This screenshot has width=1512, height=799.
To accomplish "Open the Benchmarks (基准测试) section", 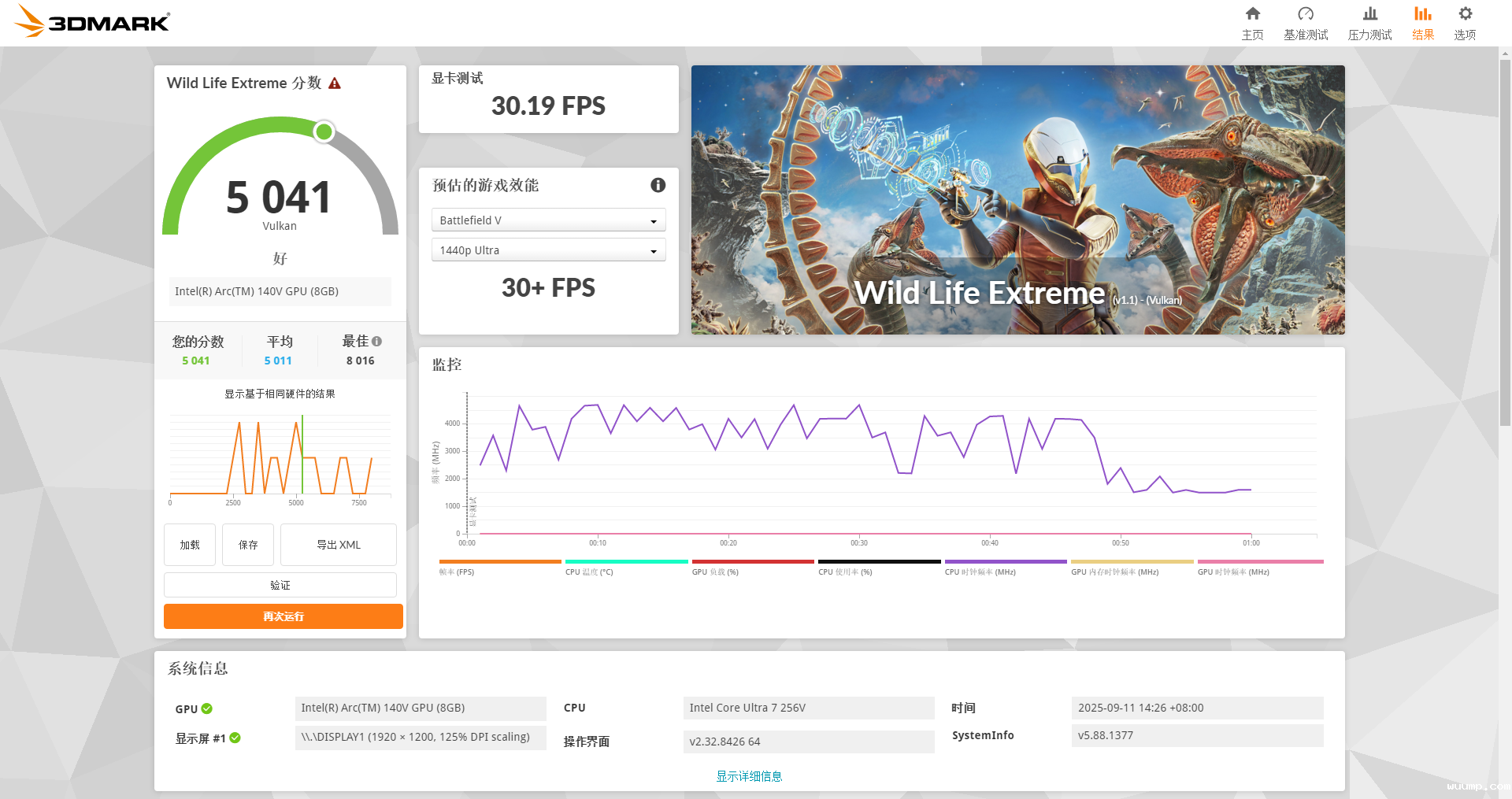I will pos(1305,23).
